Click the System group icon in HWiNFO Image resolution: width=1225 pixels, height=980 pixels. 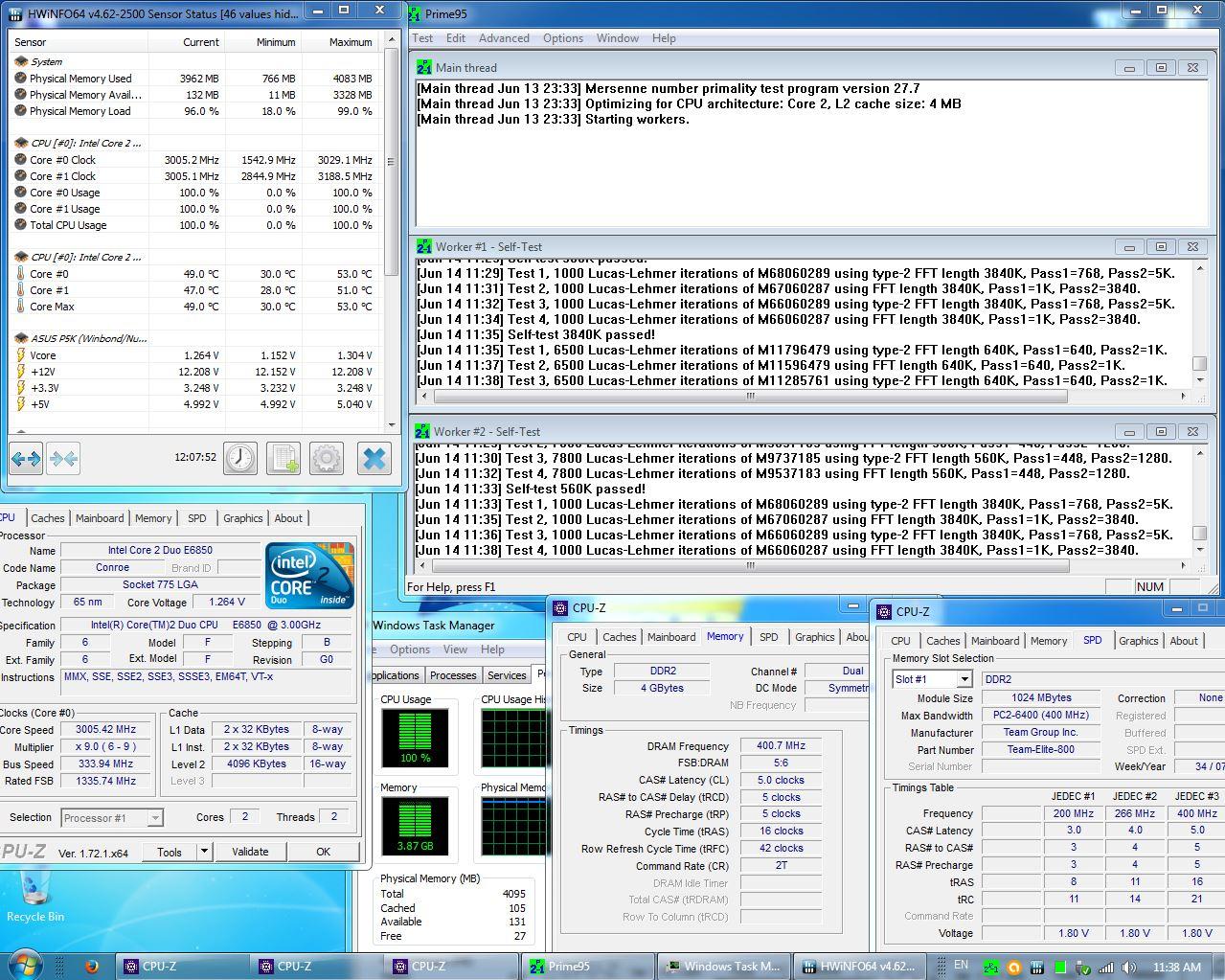point(21,61)
